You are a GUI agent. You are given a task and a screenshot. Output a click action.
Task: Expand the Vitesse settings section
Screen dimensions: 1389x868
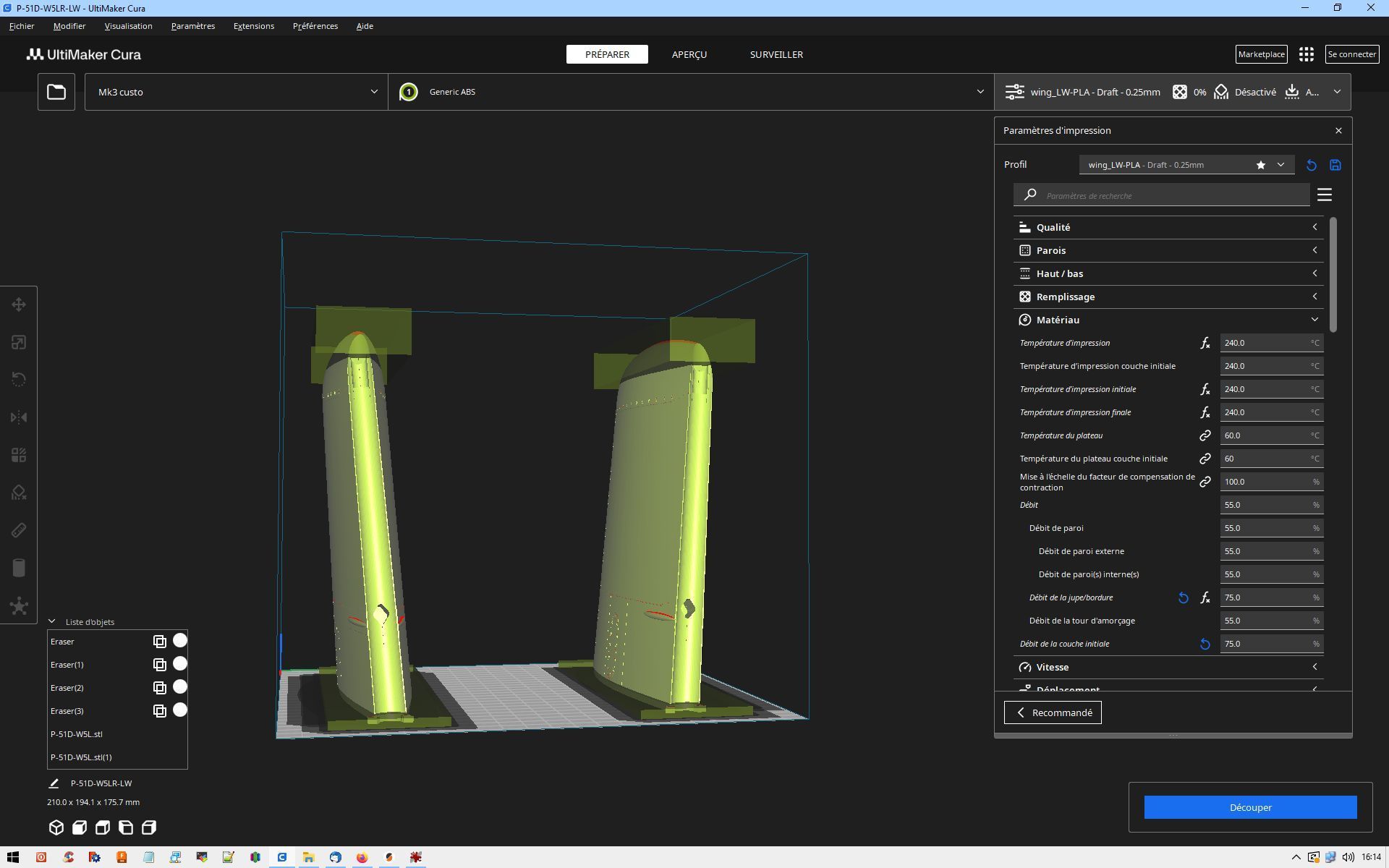[1169, 667]
